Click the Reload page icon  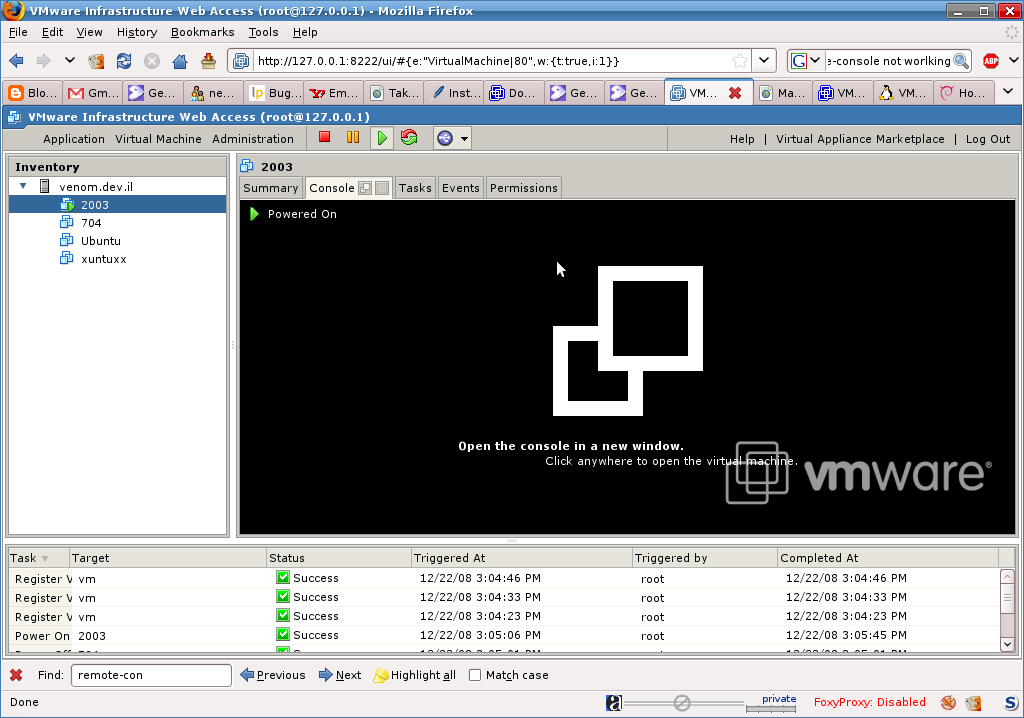tap(123, 61)
